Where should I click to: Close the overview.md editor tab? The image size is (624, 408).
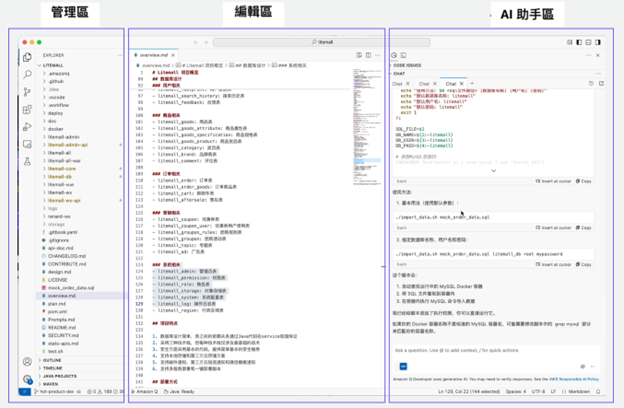173,55
